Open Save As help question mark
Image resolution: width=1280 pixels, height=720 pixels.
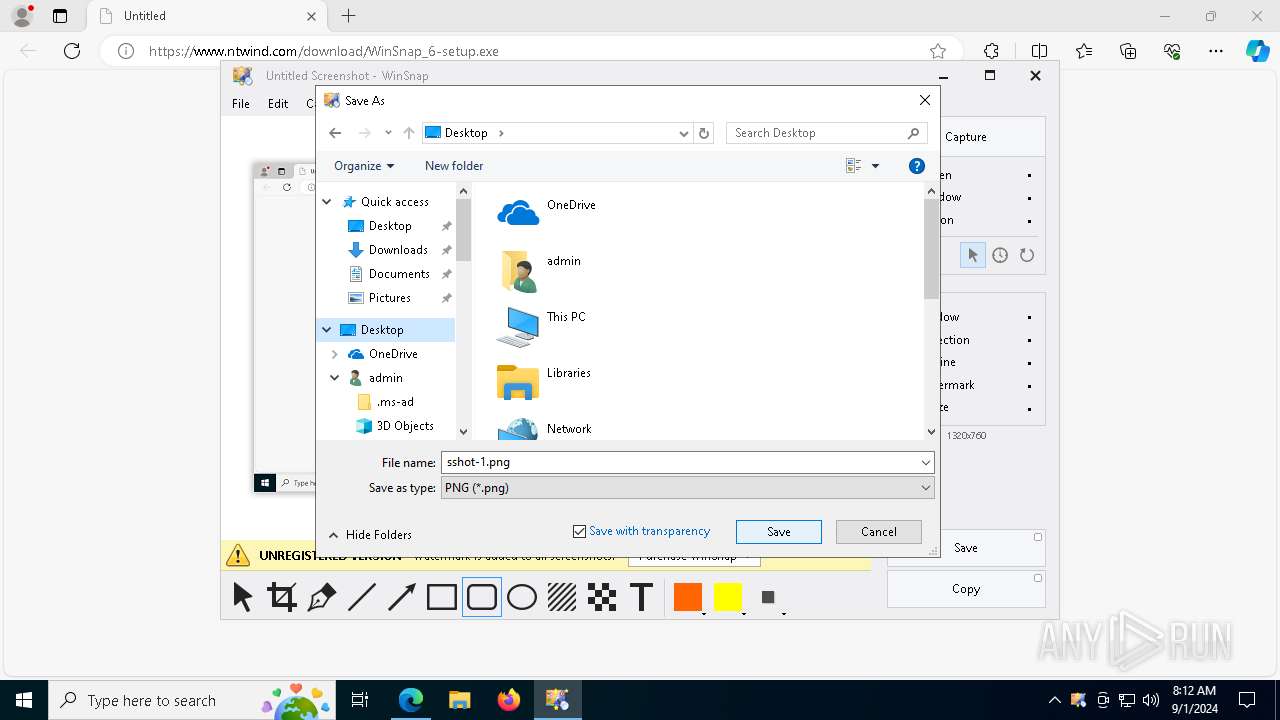tap(917, 166)
